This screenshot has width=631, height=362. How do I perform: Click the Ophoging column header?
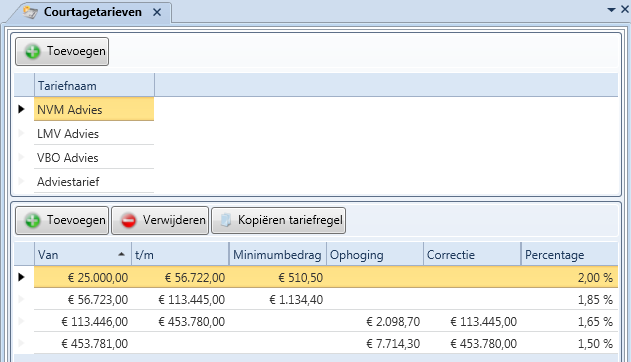point(375,255)
